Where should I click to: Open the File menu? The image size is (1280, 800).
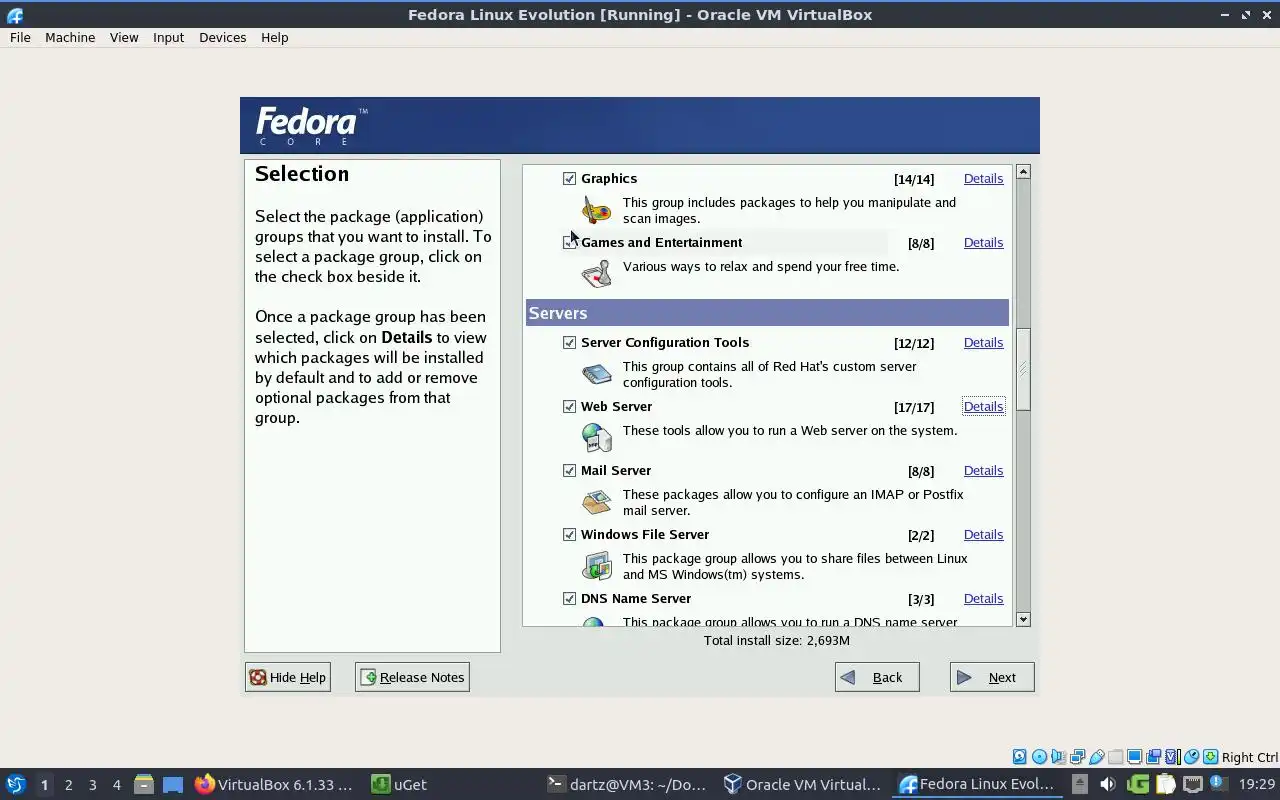(20, 37)
